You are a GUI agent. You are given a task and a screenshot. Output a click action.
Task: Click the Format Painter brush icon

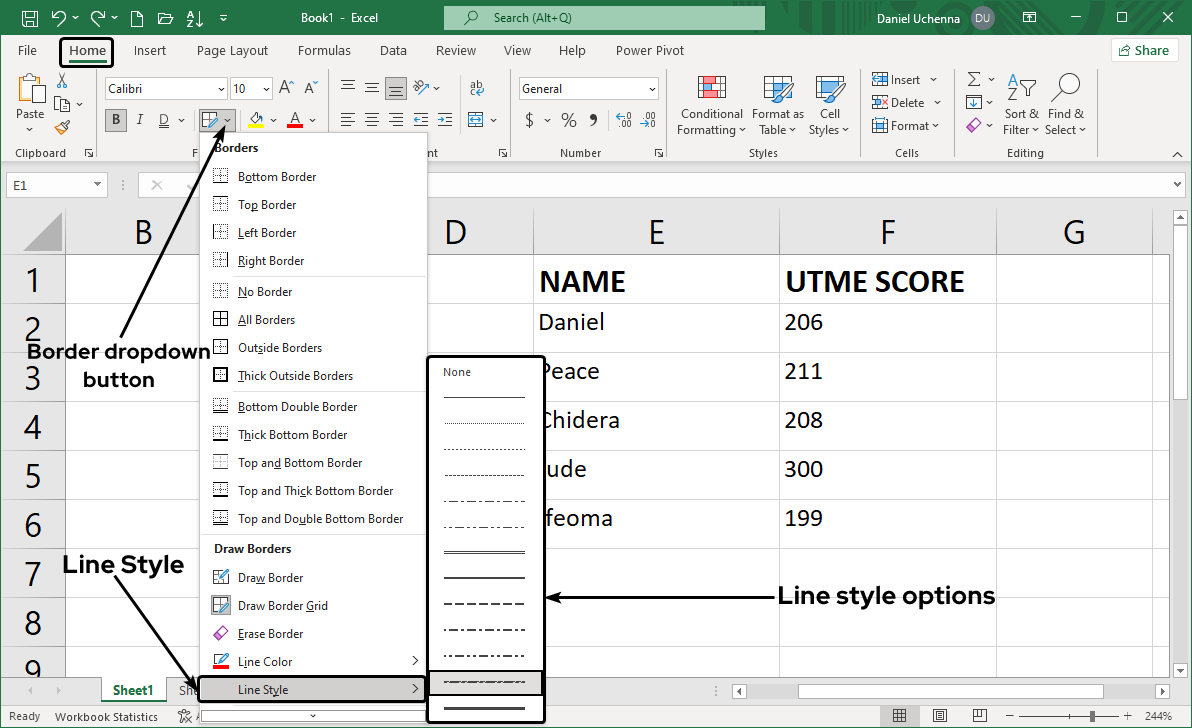[x=62, y=128]
